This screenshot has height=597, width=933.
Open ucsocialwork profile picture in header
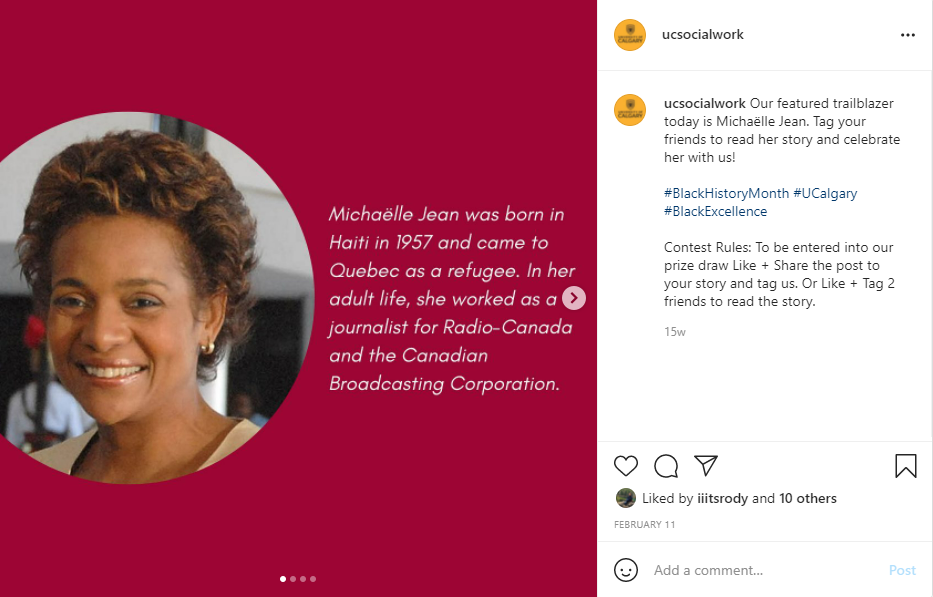[630, 35]
